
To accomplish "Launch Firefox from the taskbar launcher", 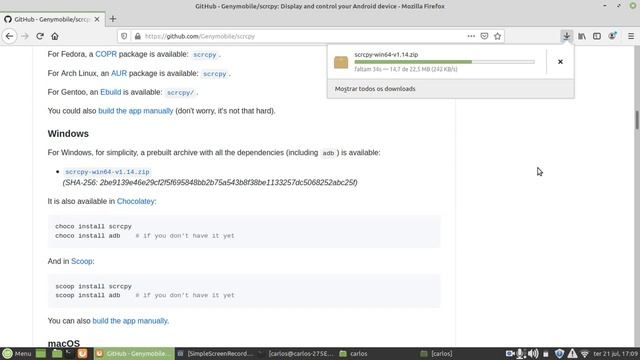I will [82, 353].
